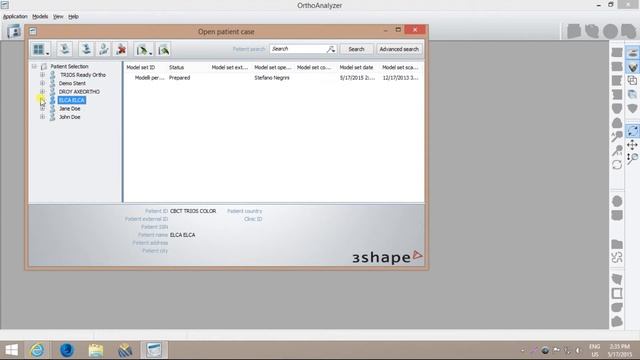Select the pan four-arrow tool

(x=632, y=145)
